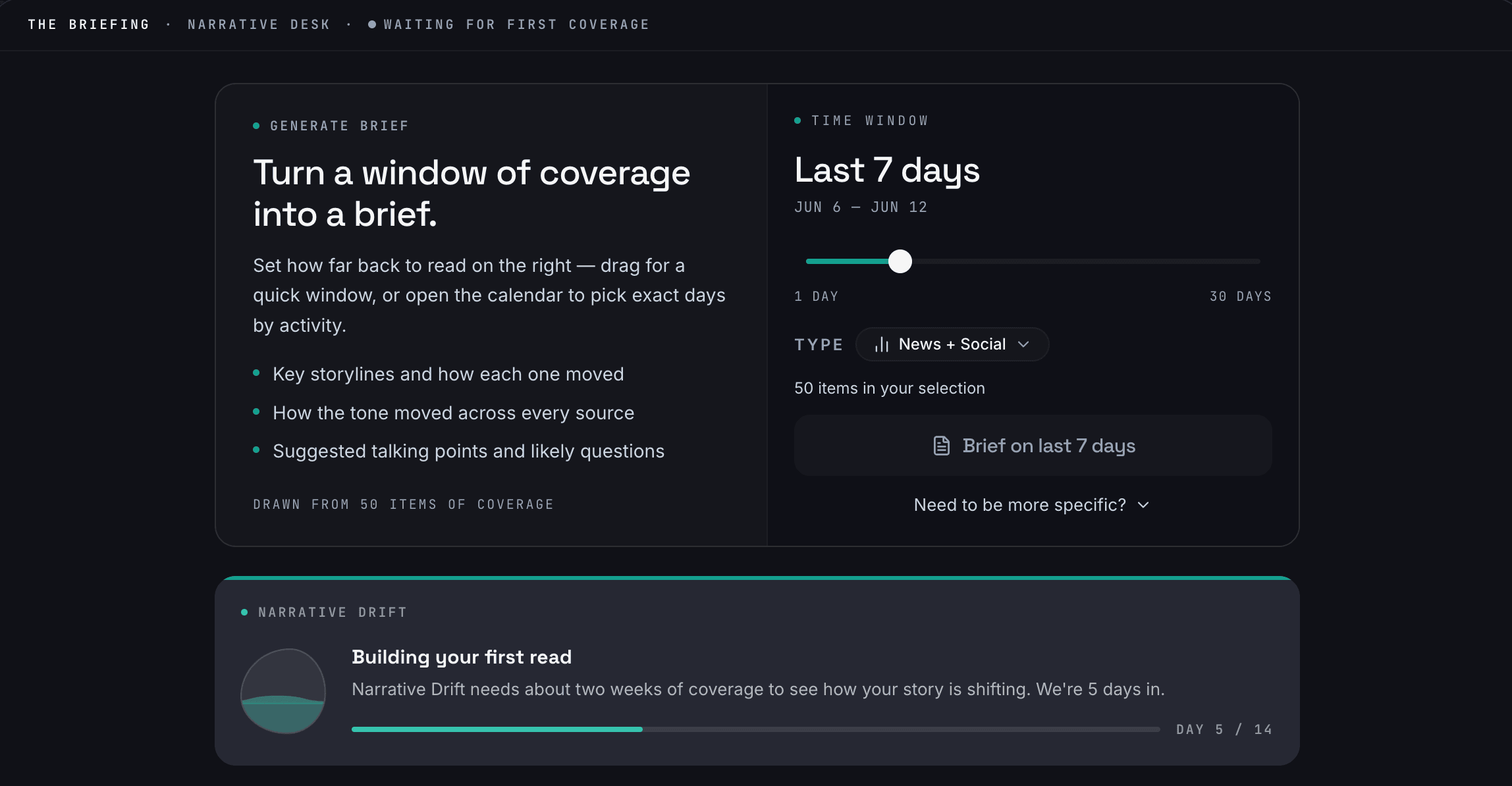1512x786 pixels.
Task: Click the 'Last 7 days' heading
Action: [887, 170]
